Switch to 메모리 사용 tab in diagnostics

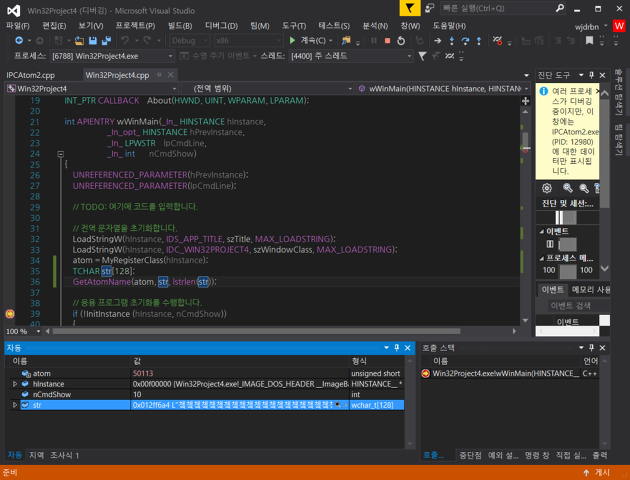point(590,290)
